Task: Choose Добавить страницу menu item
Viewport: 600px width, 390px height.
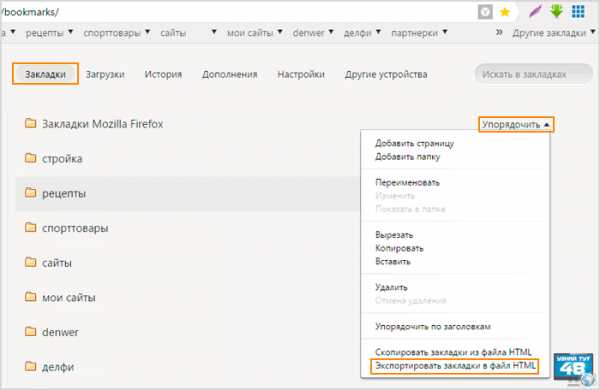Action: pos(414,143)
